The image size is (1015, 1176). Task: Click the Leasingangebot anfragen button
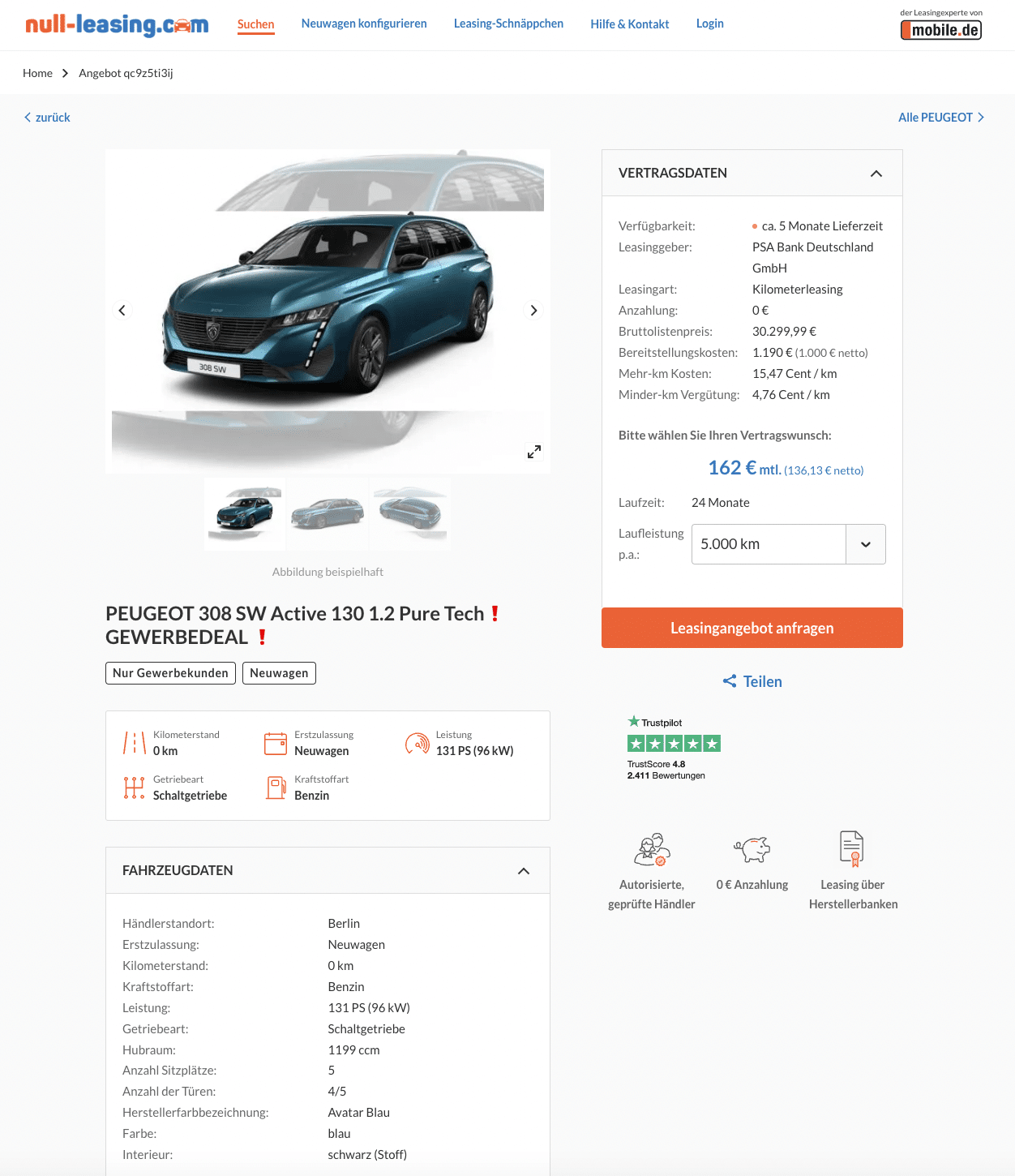(x=752, y=628)
